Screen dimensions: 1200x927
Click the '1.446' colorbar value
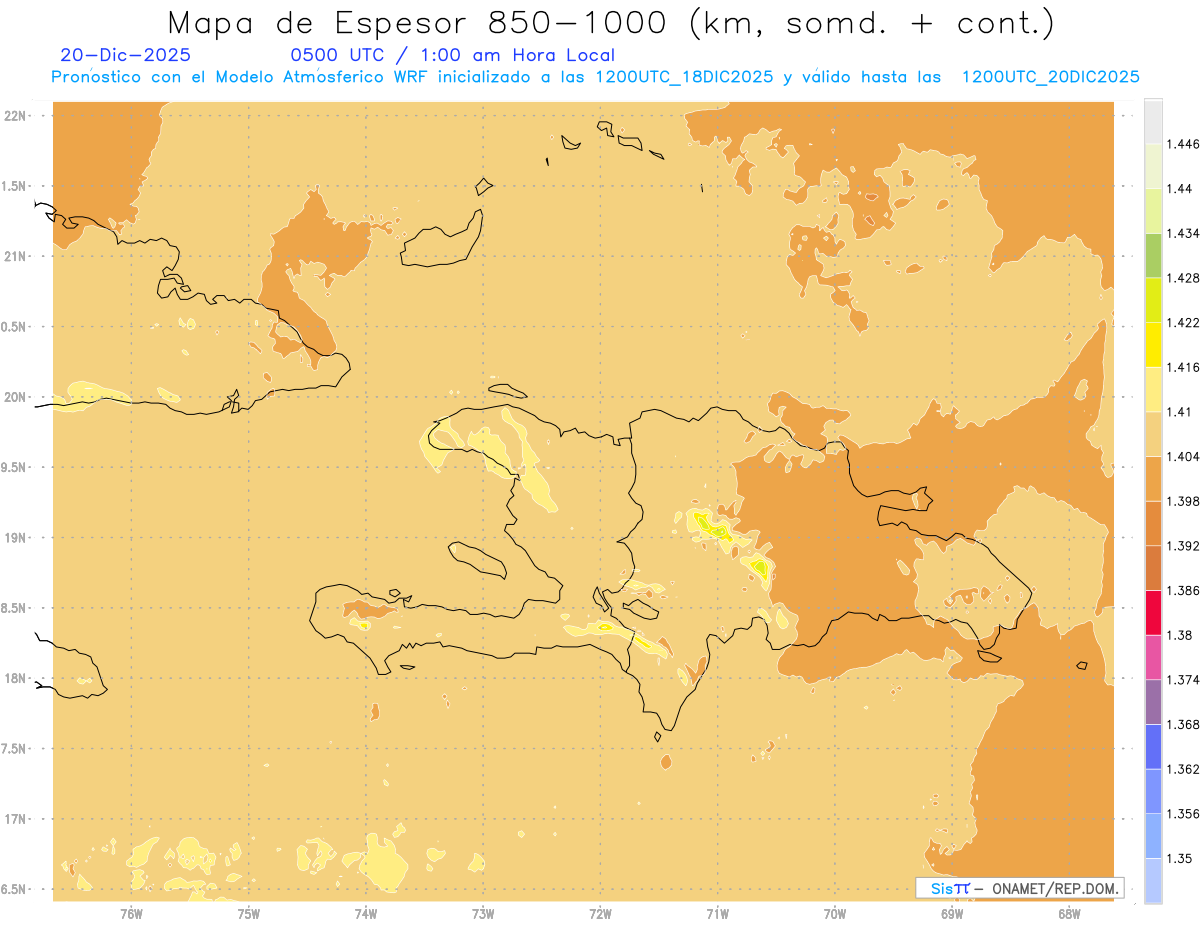(1183, 144)
